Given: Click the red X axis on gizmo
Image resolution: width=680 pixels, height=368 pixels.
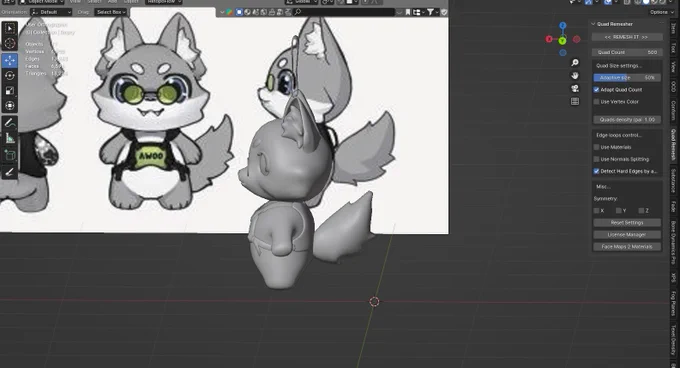Looking at the screenshot, I should 549,39.
